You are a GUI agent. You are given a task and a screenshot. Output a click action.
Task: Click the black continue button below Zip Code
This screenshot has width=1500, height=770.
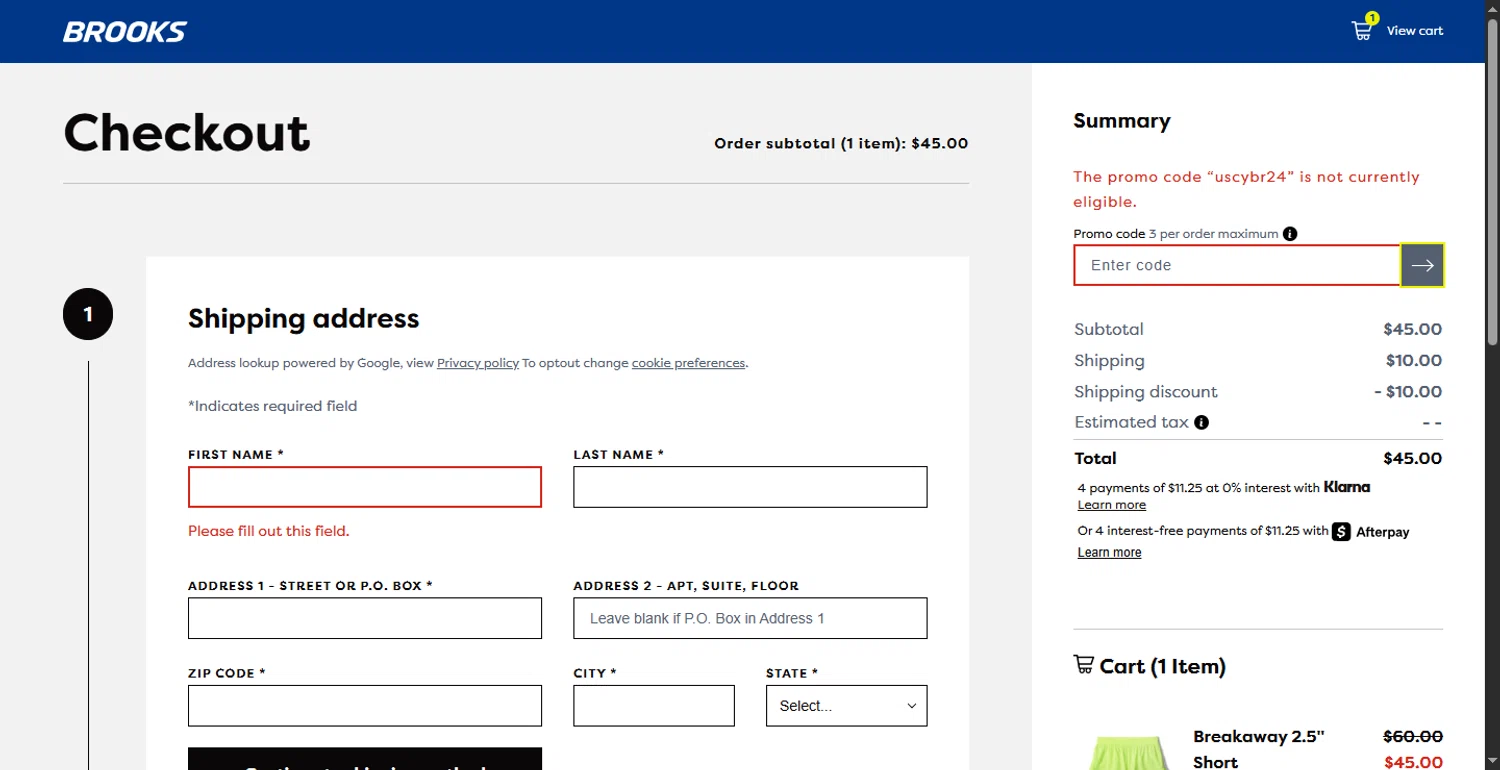(365, 759)
